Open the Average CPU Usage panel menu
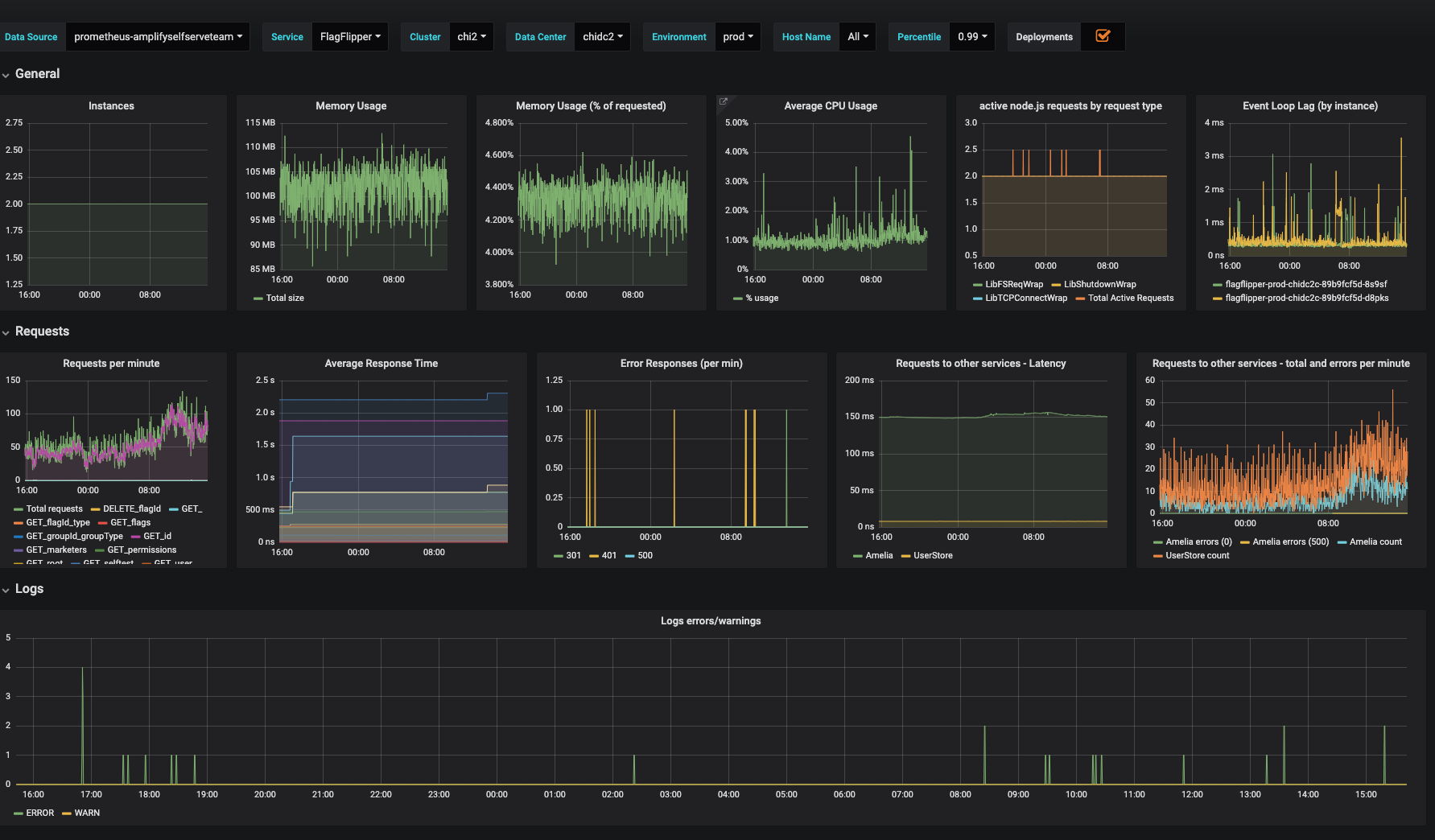 pyautogui.click(x=831, y=106)
